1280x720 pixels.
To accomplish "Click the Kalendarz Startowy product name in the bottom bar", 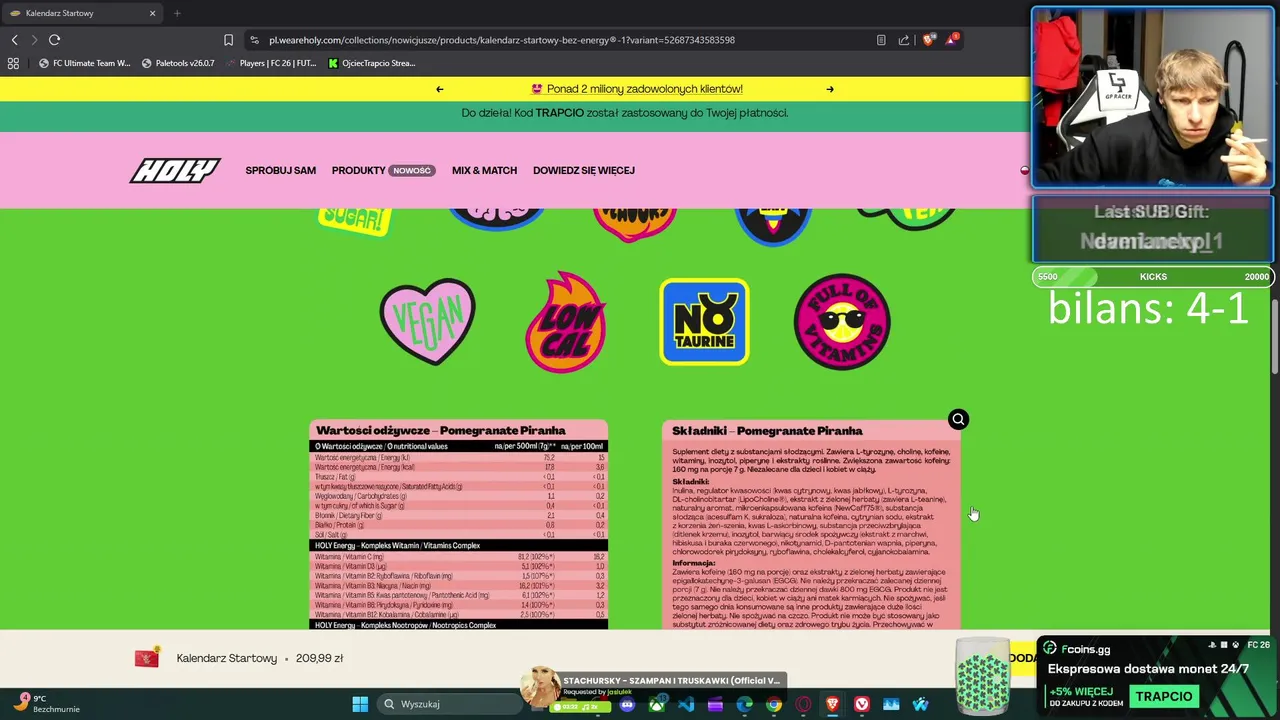I will (227, 658).
